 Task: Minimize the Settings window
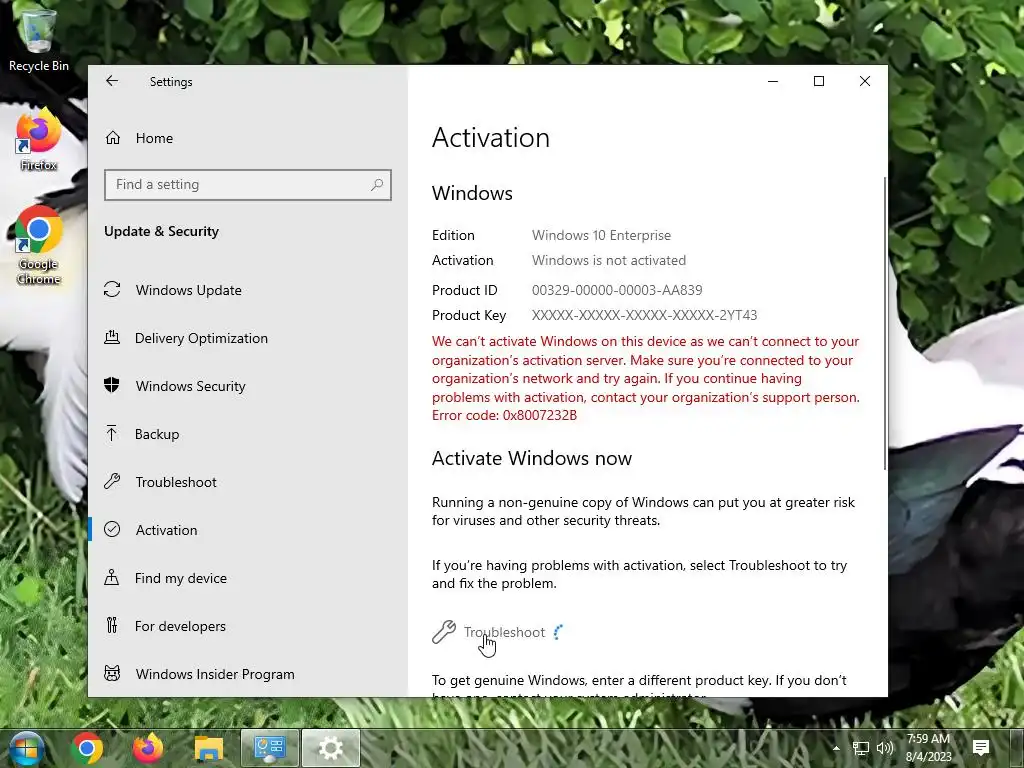click(773, 81)
